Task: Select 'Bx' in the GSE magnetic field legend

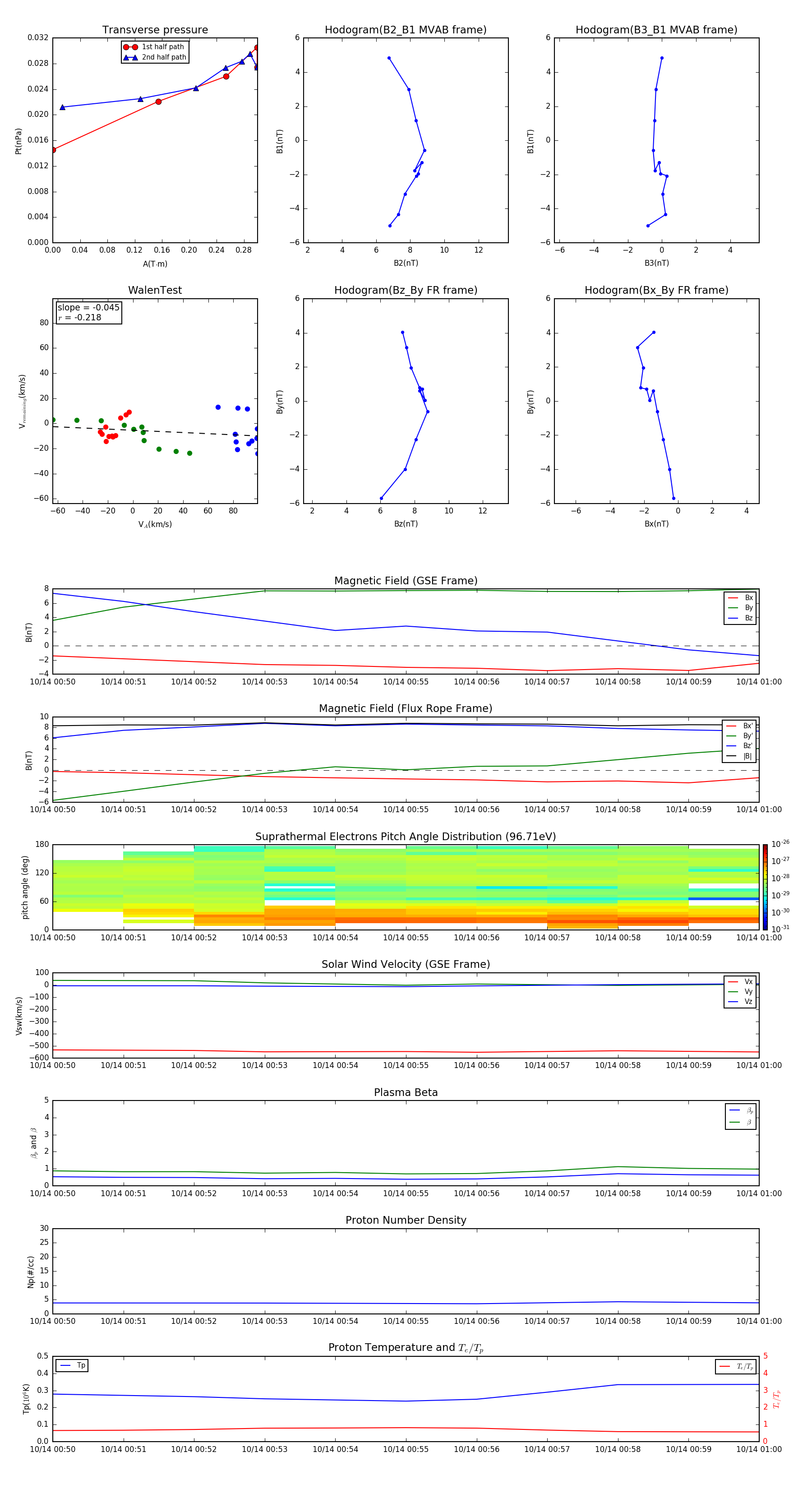Action: pyautogui.click(x=740, y=598)
